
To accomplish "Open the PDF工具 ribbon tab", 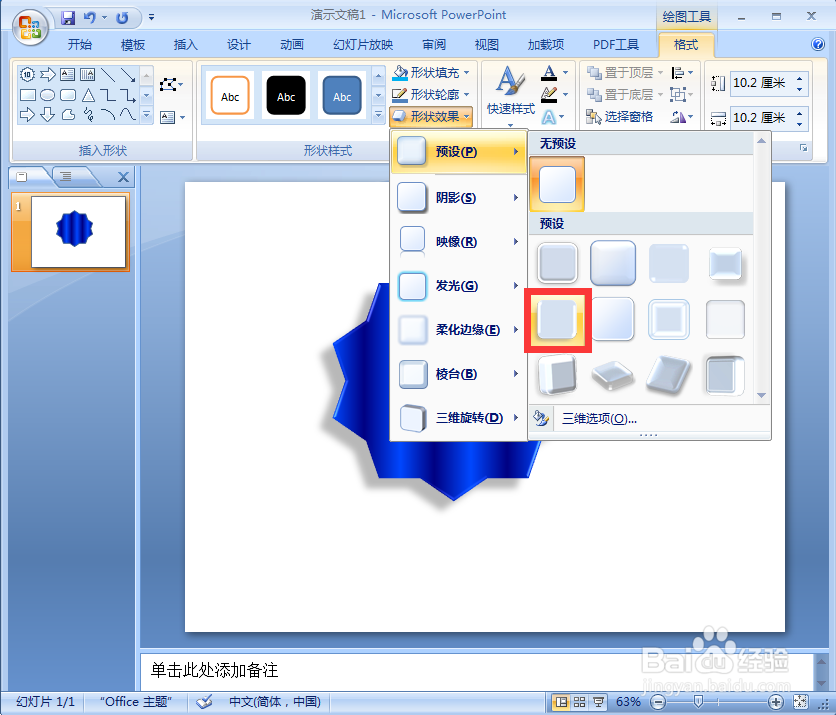I will click(x=616, y=44).
